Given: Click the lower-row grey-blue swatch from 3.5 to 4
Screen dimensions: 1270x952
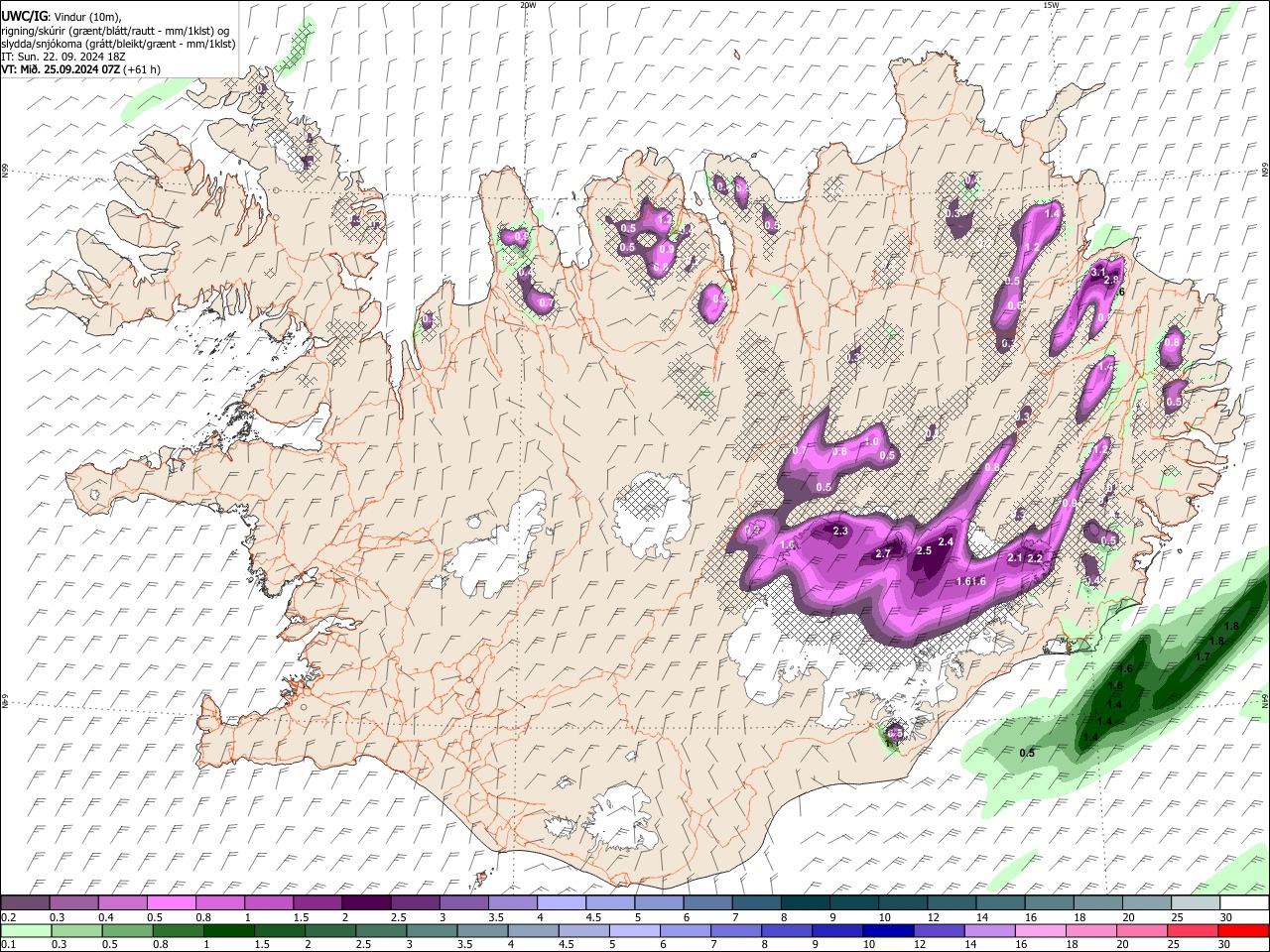Looking at the screenshot, I should point(481,930).
